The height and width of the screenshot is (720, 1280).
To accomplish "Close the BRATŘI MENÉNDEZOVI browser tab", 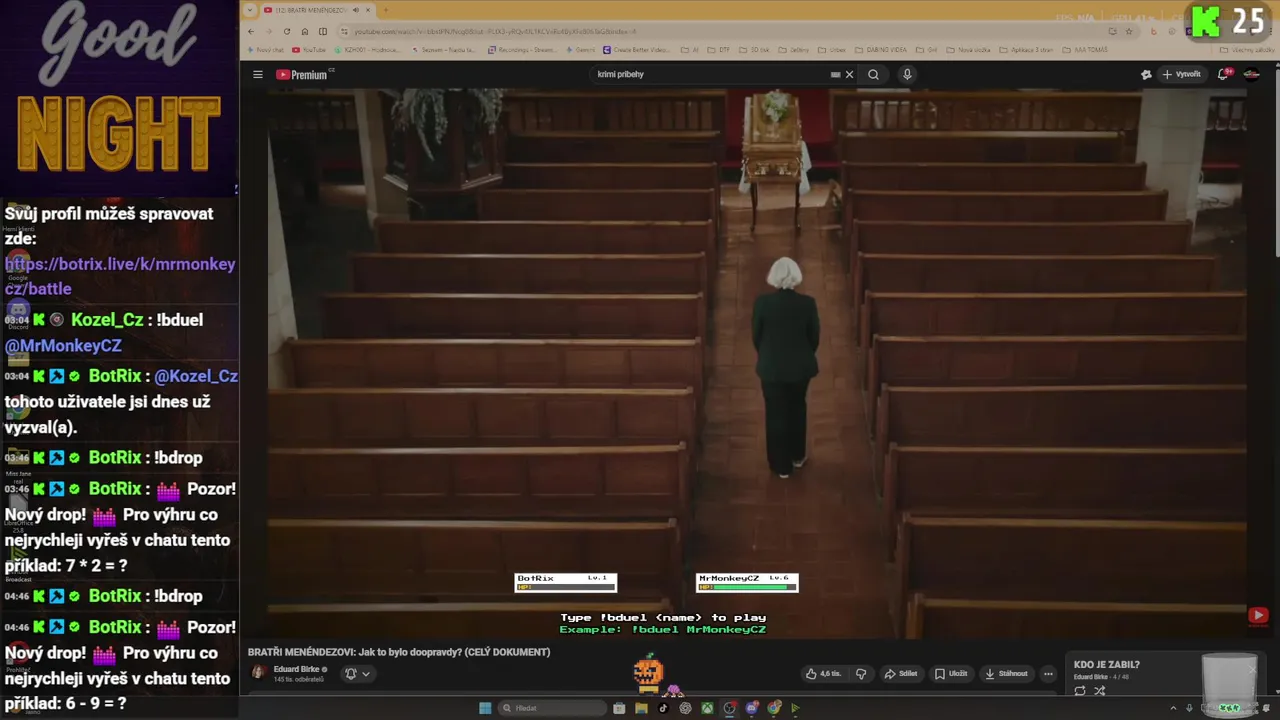I will 368,10.
